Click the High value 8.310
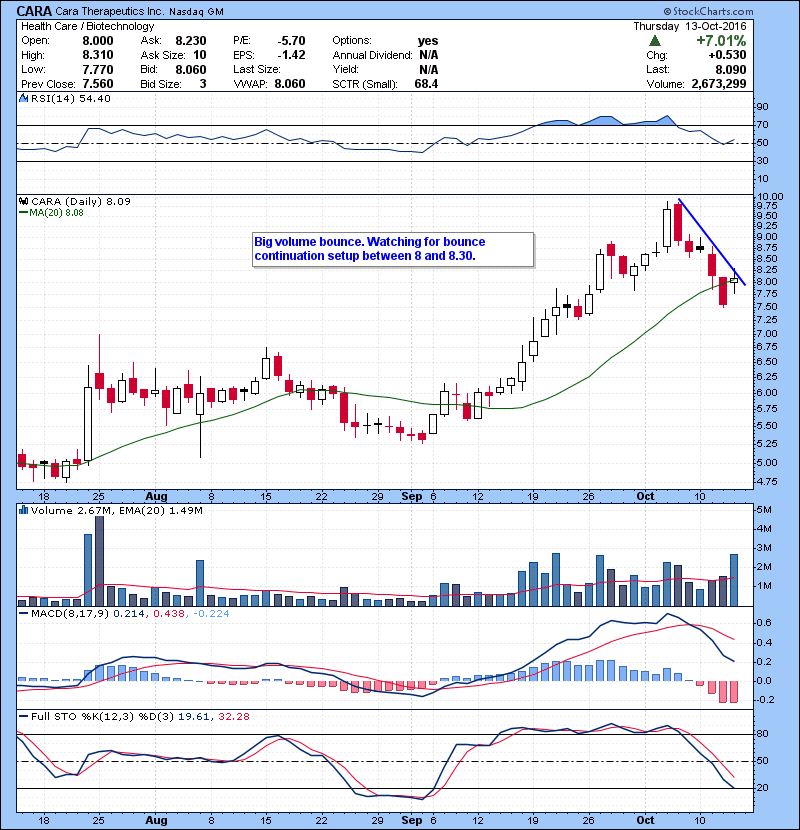The image size is (800, 830). coord(98,55)
